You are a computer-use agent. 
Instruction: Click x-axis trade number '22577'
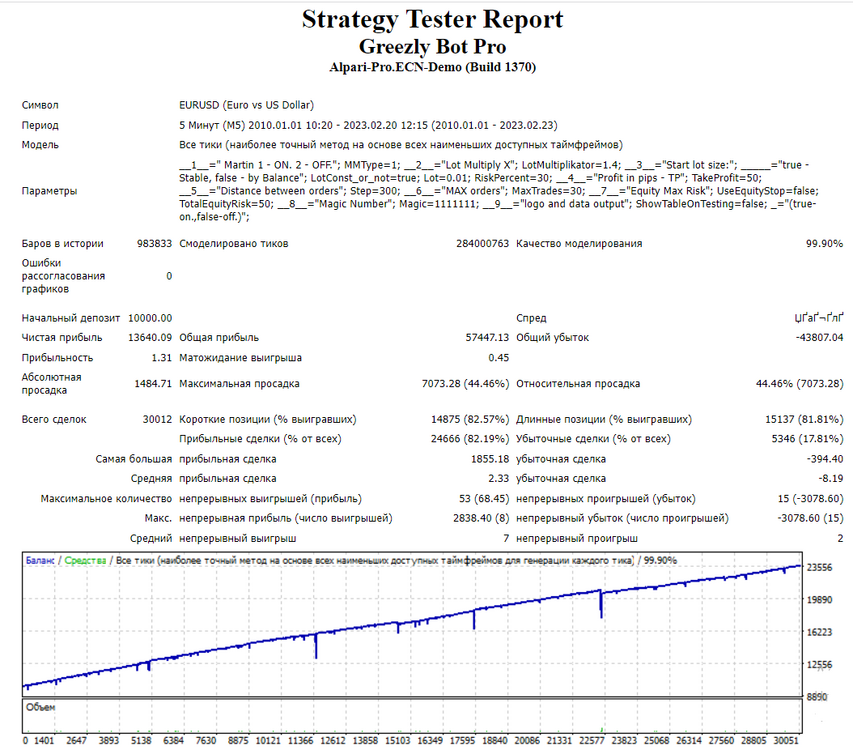tap(592, 741)
